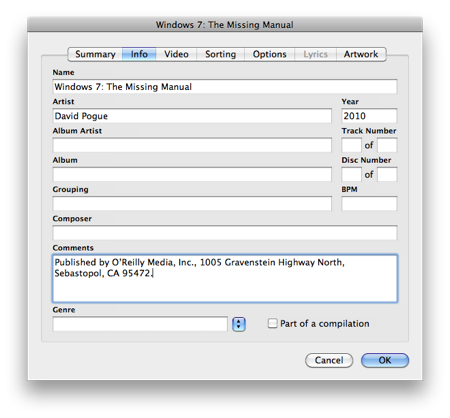Click the Track Number total box
450x418 pixels.
[x=387, y=145]
